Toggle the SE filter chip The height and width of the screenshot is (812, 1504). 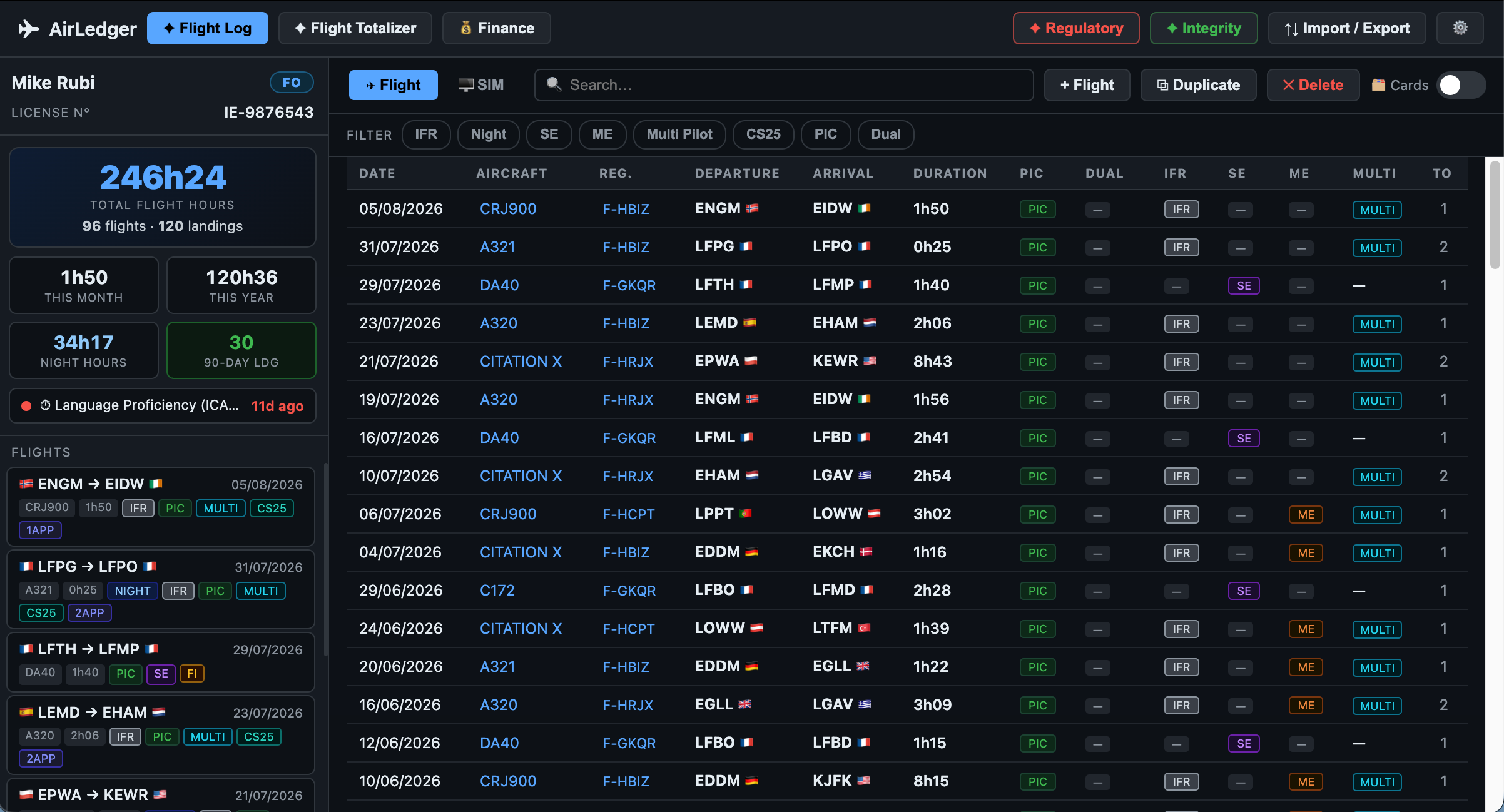point(549,134)
